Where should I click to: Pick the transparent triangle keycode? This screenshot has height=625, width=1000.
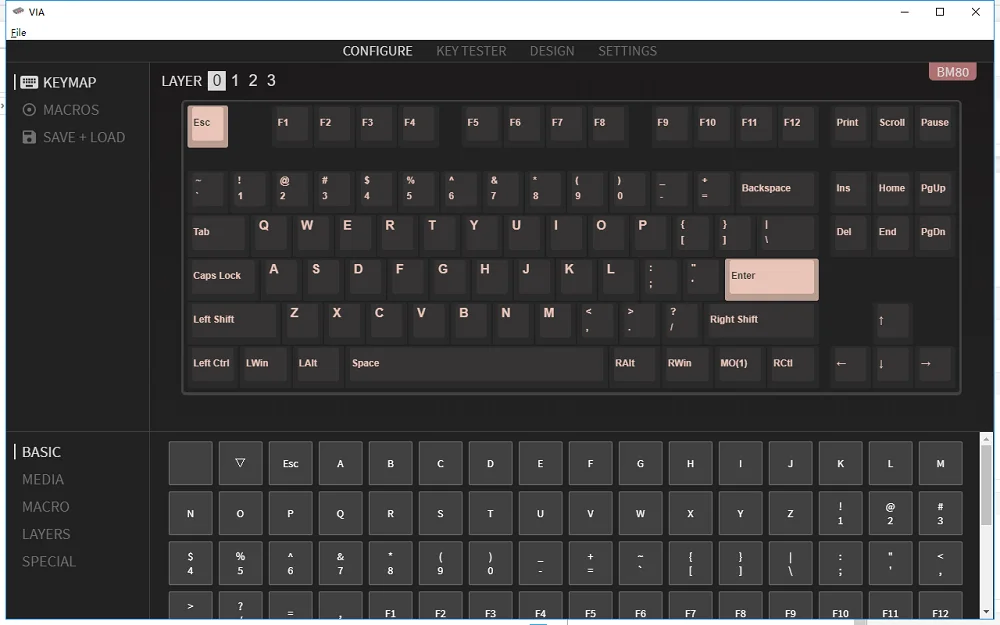click(x=240, y=463)
